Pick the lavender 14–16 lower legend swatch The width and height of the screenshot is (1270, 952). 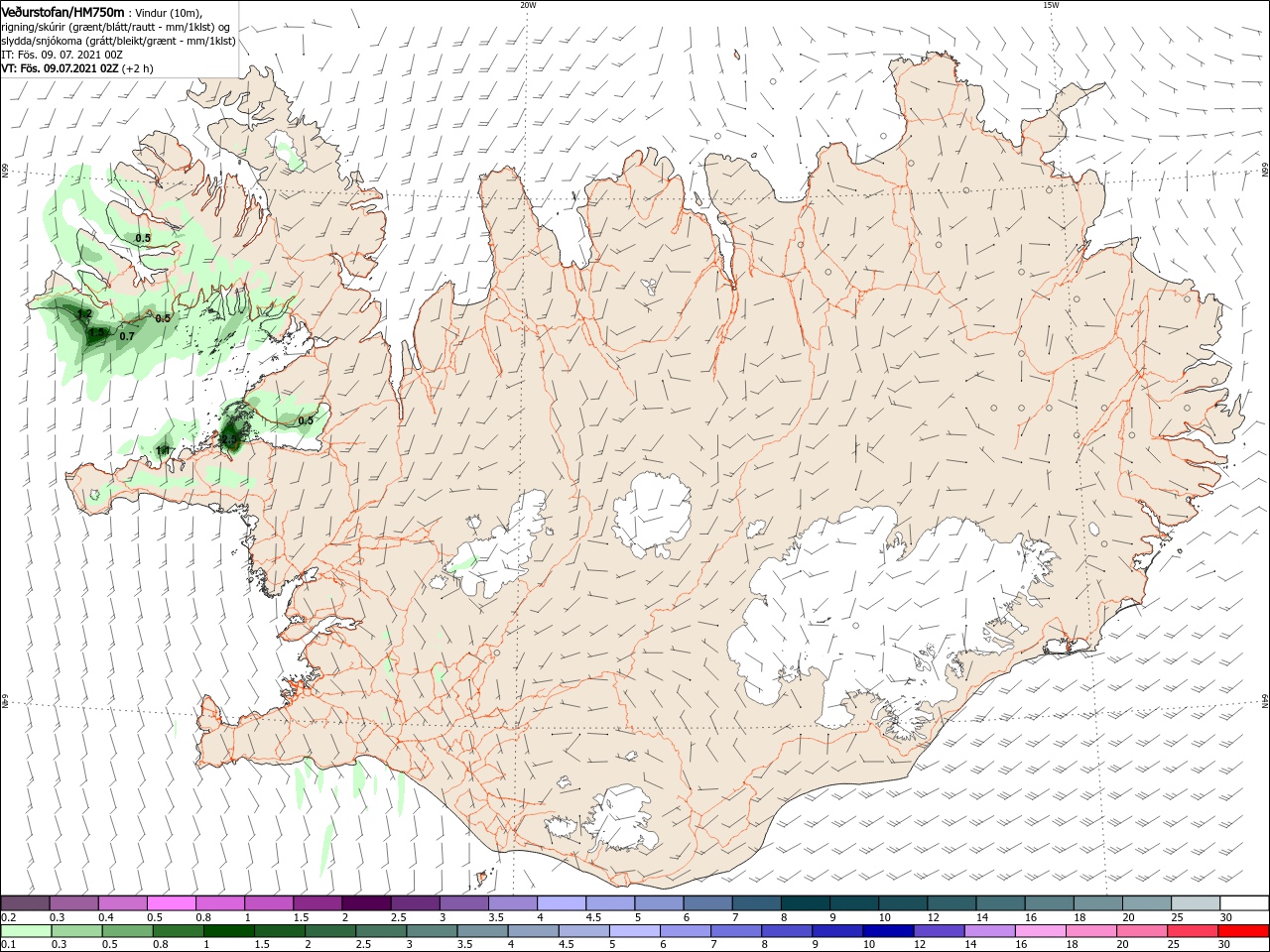click(x=989, y=931)
